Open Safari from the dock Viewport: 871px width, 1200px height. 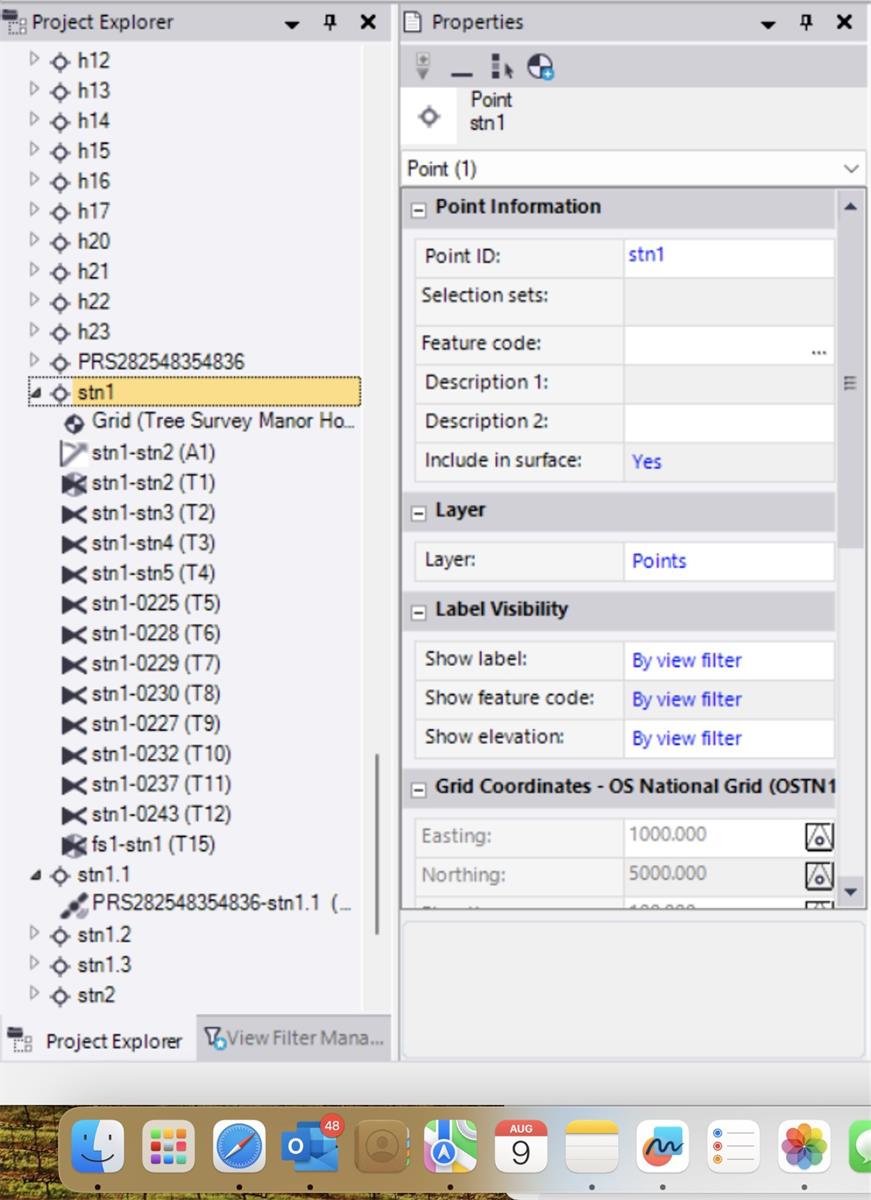pyautogui.click(x=239, y=1146)
